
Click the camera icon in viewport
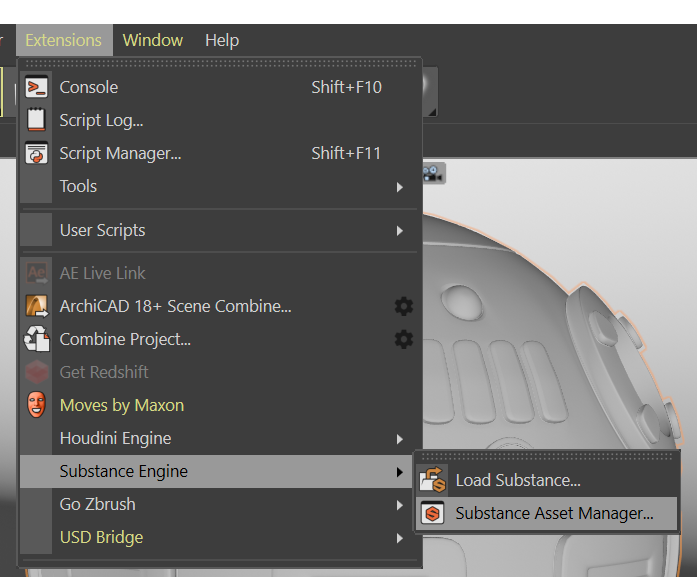[432, 173]
